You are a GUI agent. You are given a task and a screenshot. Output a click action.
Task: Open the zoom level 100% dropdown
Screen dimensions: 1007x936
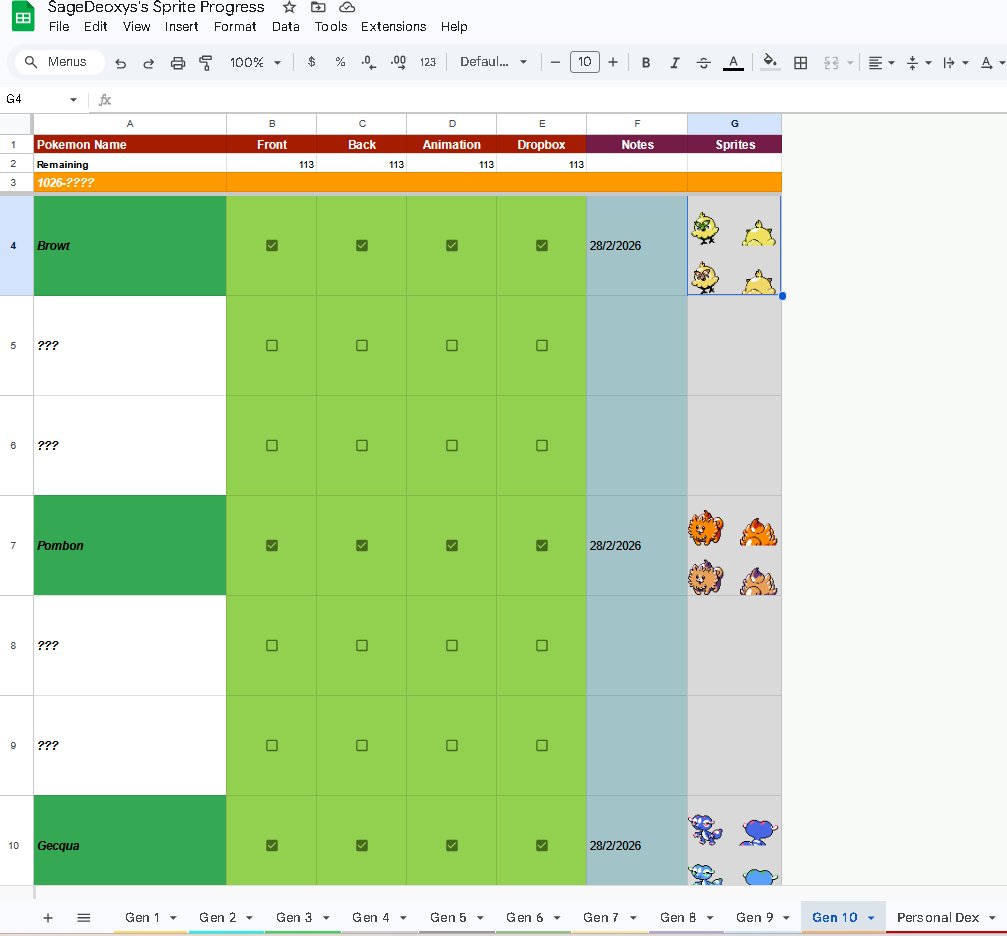coord(256,62)
